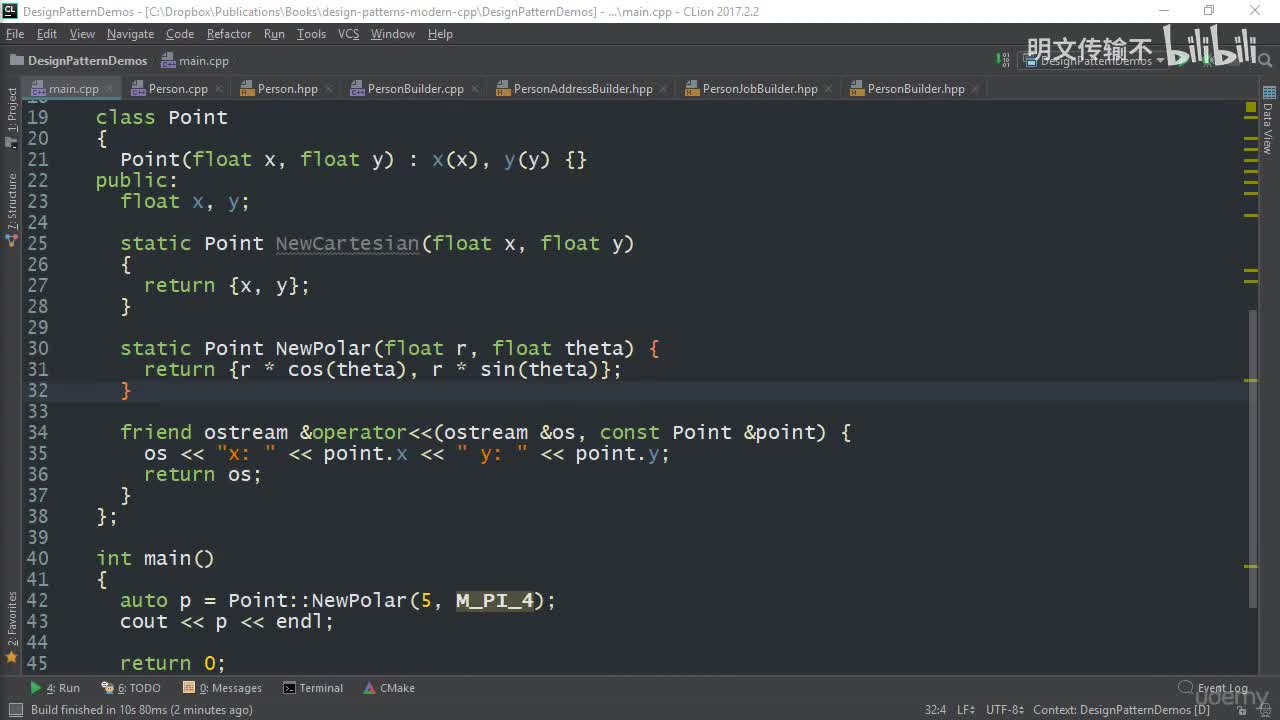
Task: Click 'class Point' declaration on line 19
Action: click(162, 117)
